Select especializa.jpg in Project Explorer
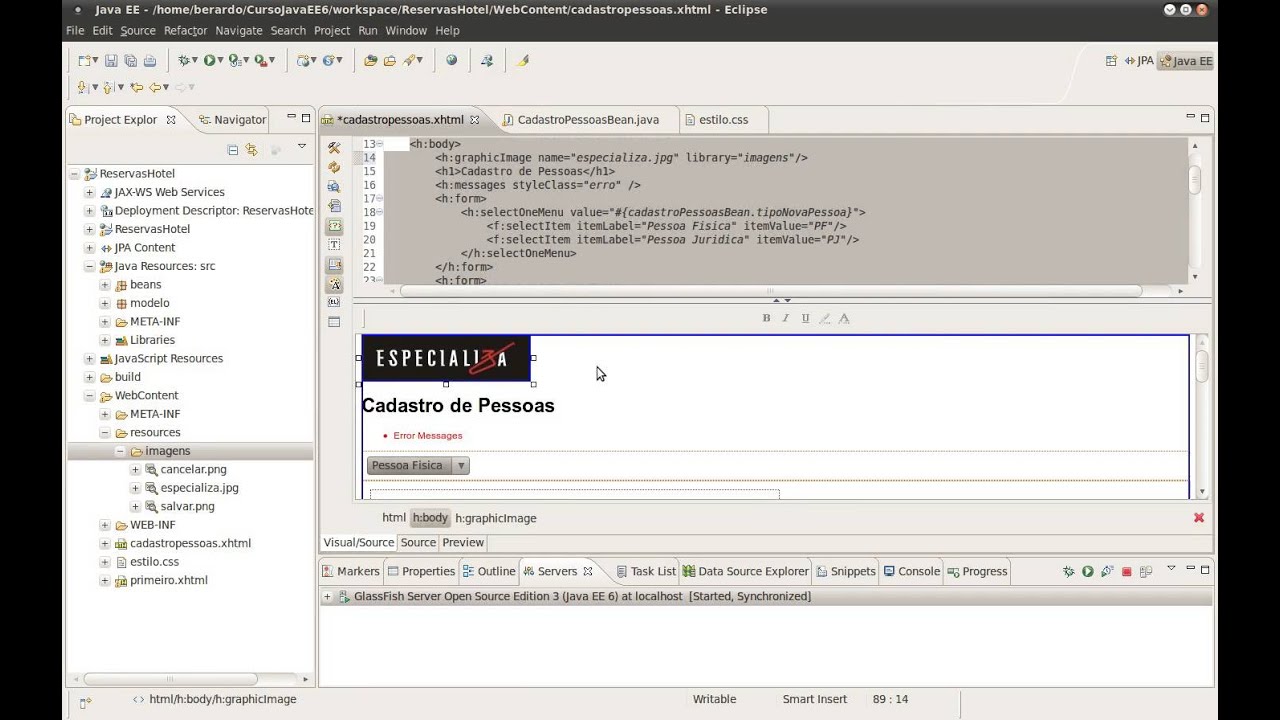Viewport: 1280px width, 720px height. click(199, 488)
